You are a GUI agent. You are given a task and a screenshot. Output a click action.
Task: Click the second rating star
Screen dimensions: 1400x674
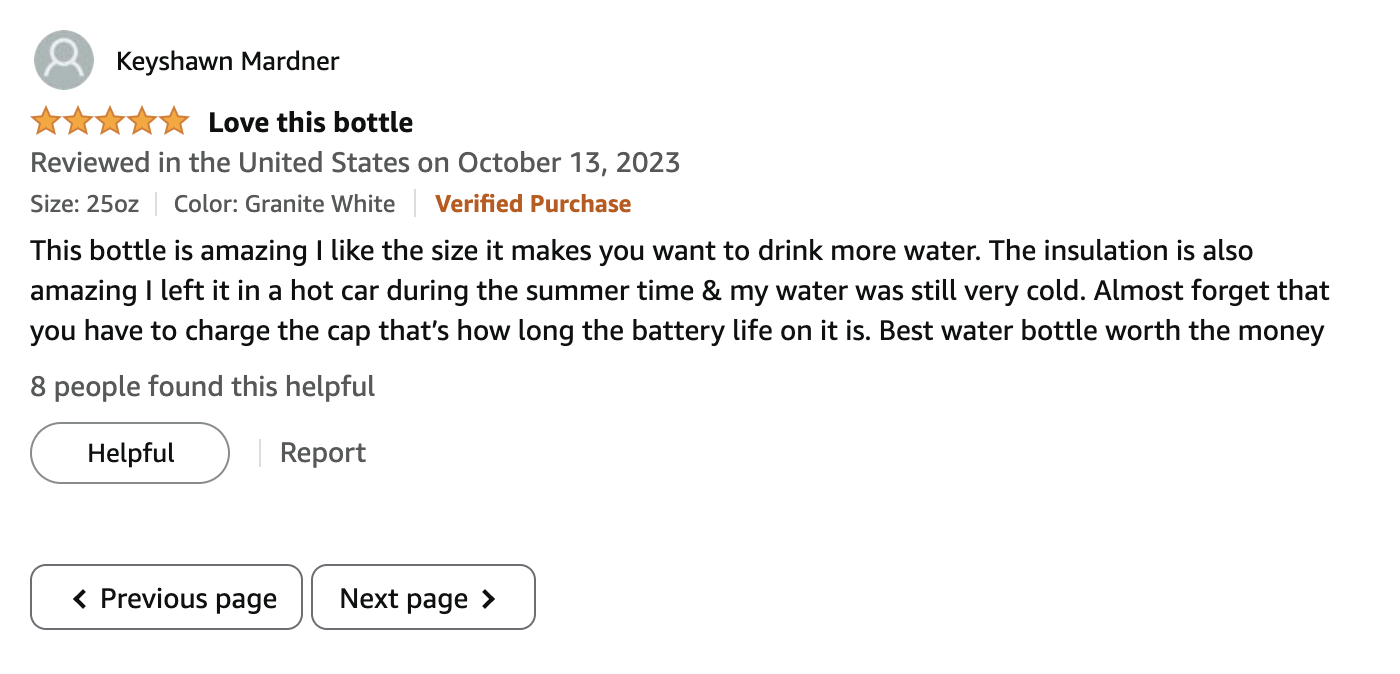click(x=78, y=122)
